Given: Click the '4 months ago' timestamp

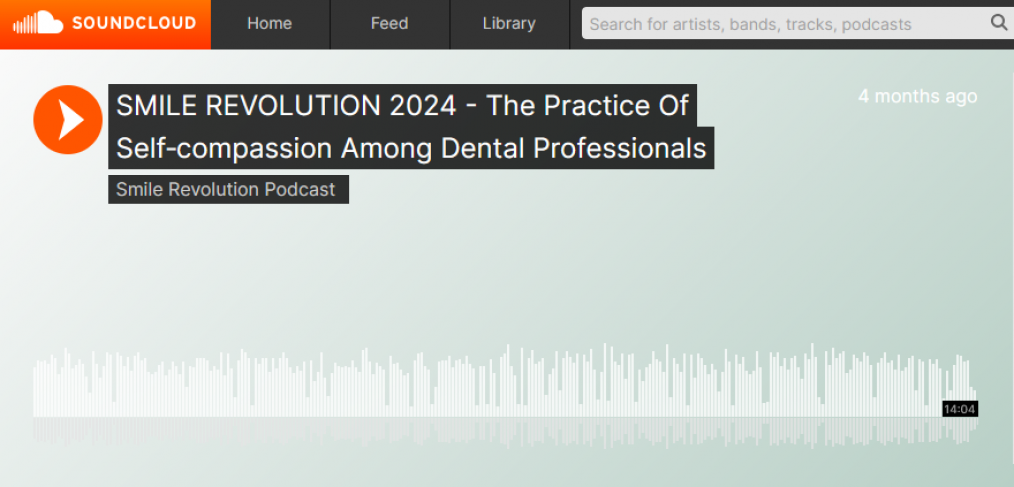Looking at the screenshot, I should pos(918,96).
